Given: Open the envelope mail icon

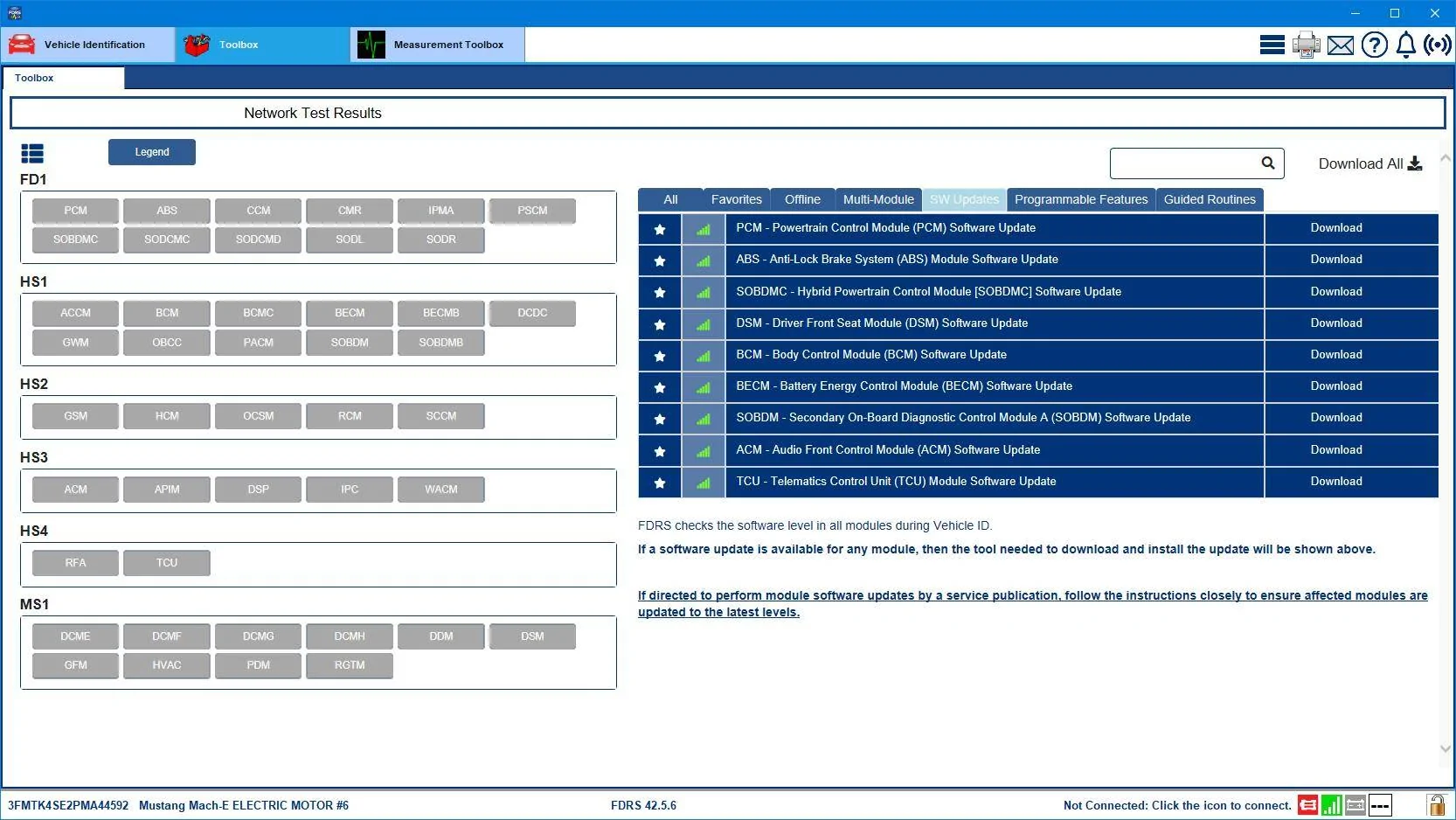Looking at the screenshot, I should click(x=1340, y=45).
